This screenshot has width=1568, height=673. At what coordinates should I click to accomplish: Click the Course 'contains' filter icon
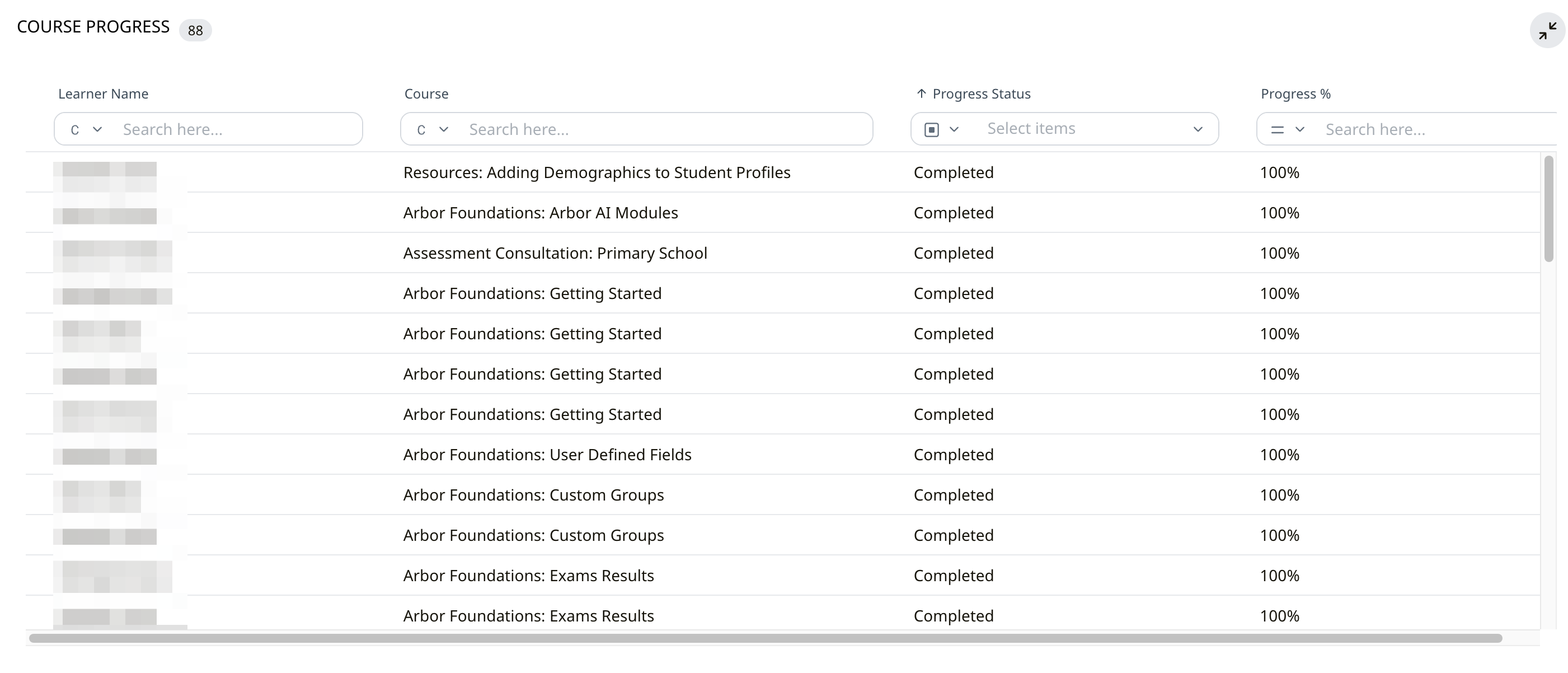(421, 130)
